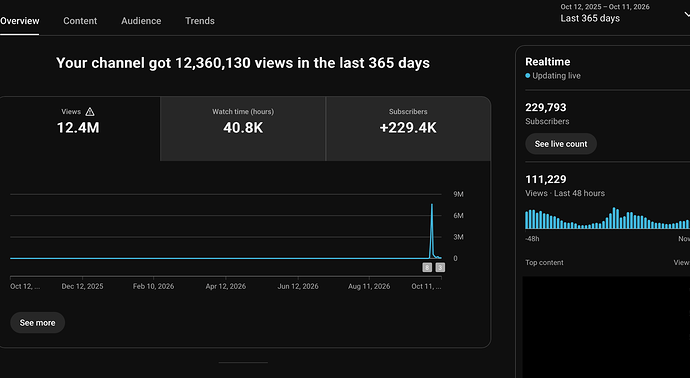The width and height of the screenshot is (690, 378).
Task: Switch to the Overview tab
Action: (19, 21)
